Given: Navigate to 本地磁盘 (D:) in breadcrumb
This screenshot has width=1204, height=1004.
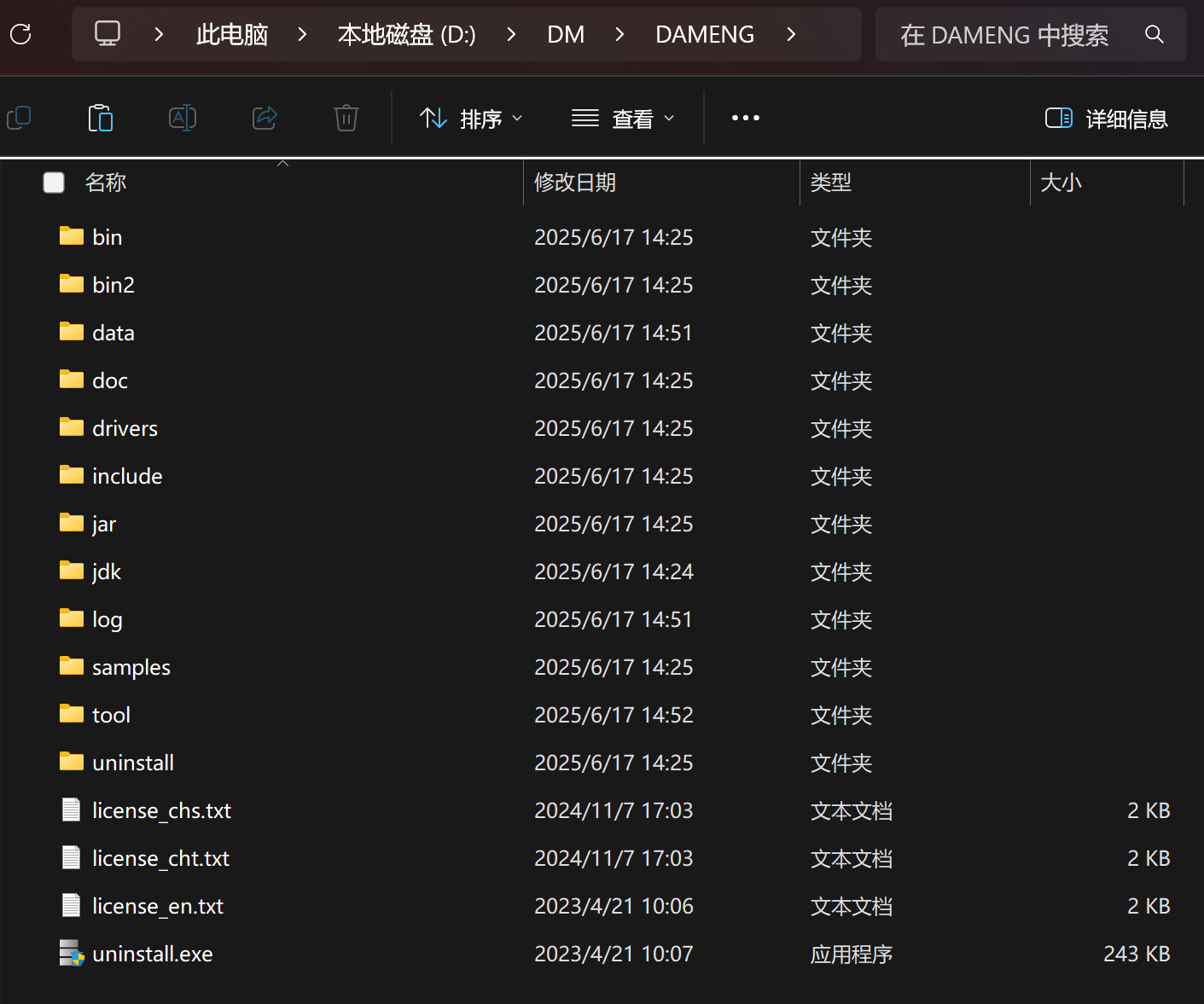Looking at the screenshot, I should click(406, 34).
